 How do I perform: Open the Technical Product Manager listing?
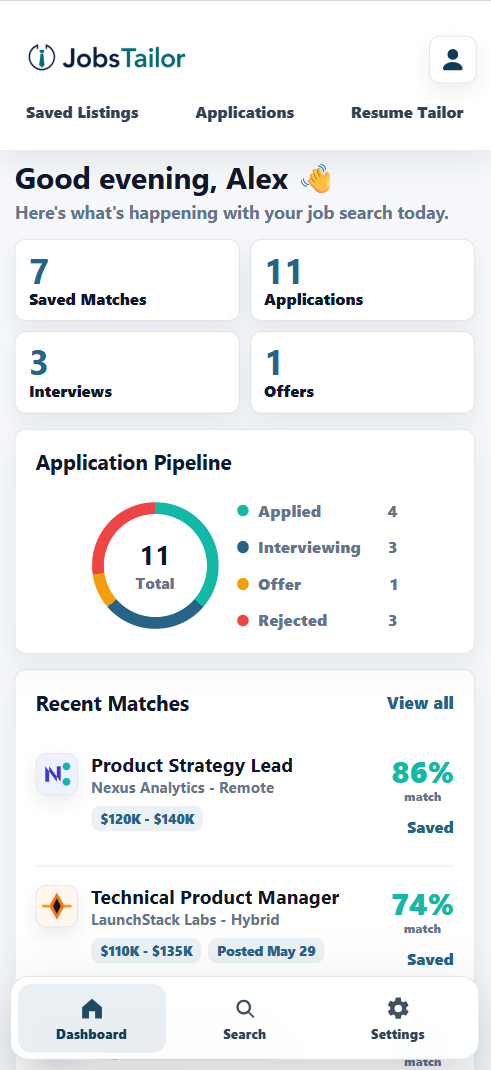tap(215, 897)
